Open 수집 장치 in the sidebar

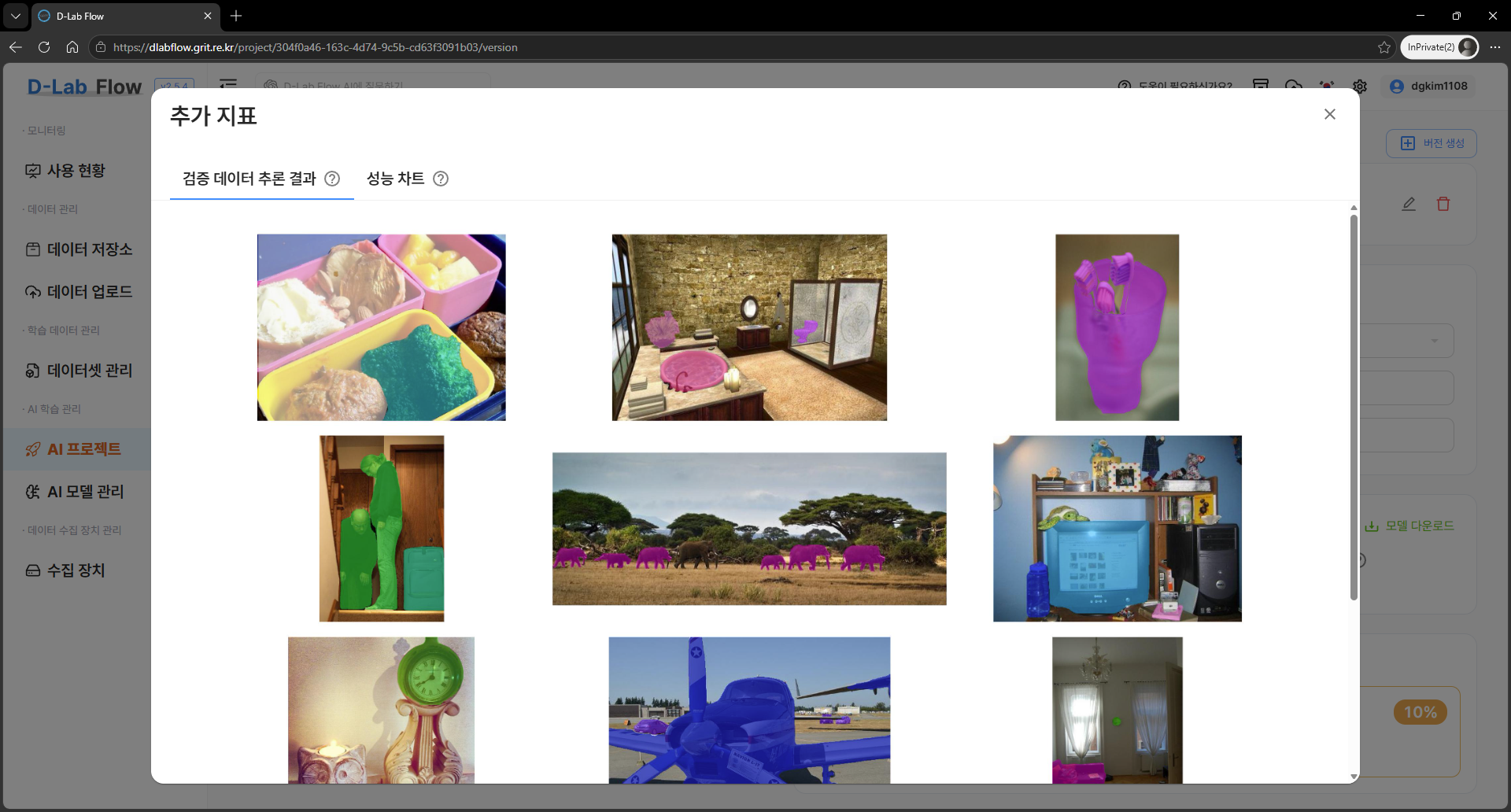point(76,570)
